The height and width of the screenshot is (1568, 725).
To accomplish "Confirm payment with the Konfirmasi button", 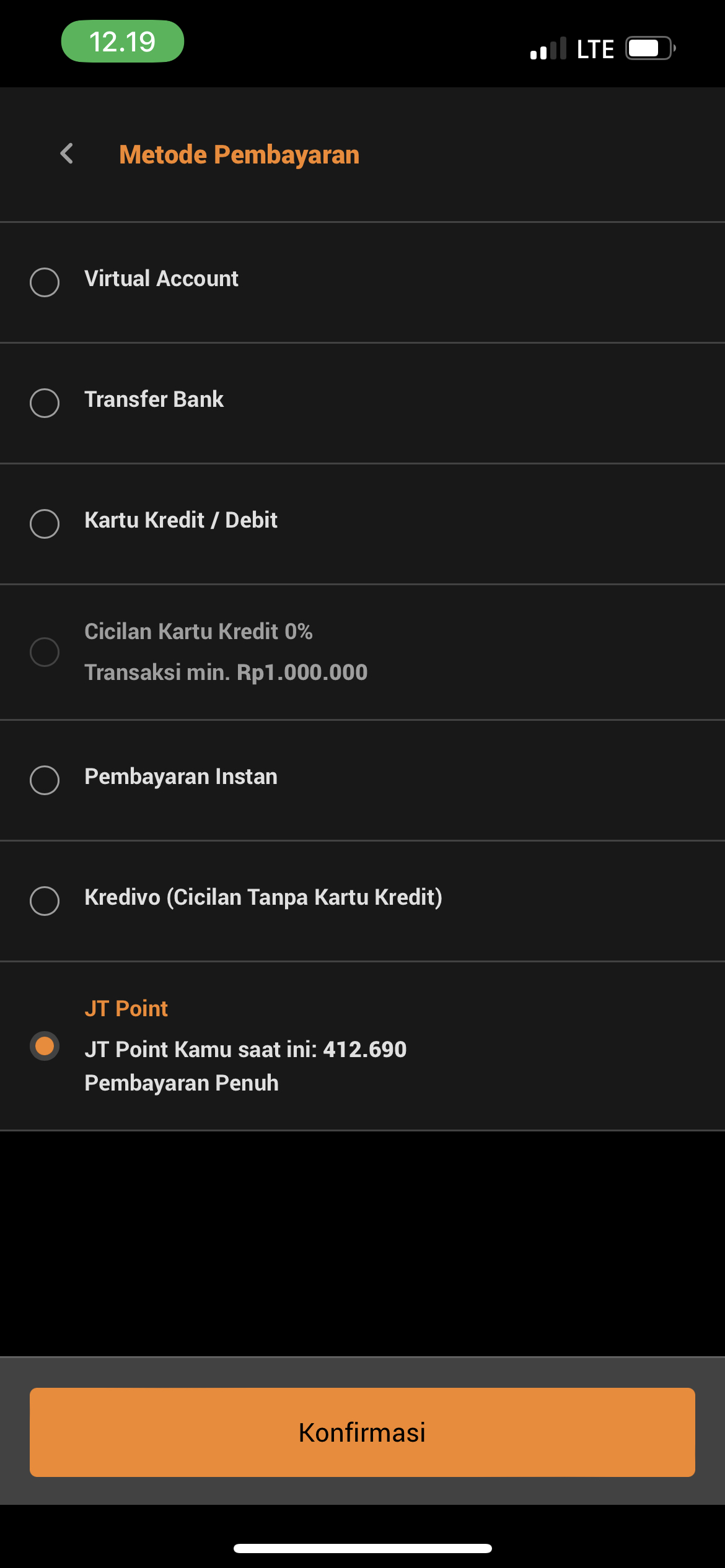I will coord(362,1432).
